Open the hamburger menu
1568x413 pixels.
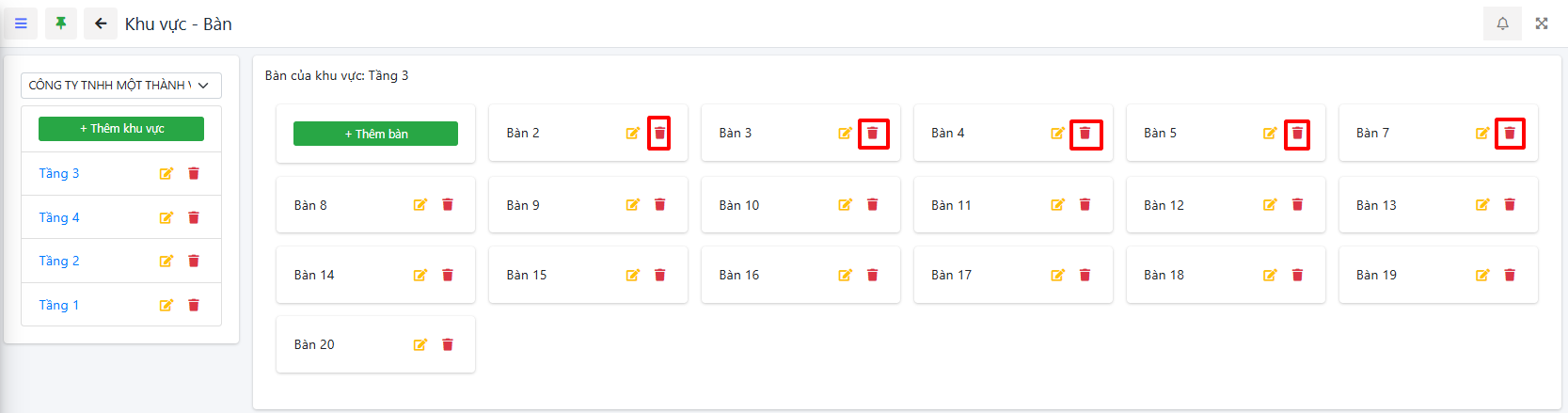point(21,24)
